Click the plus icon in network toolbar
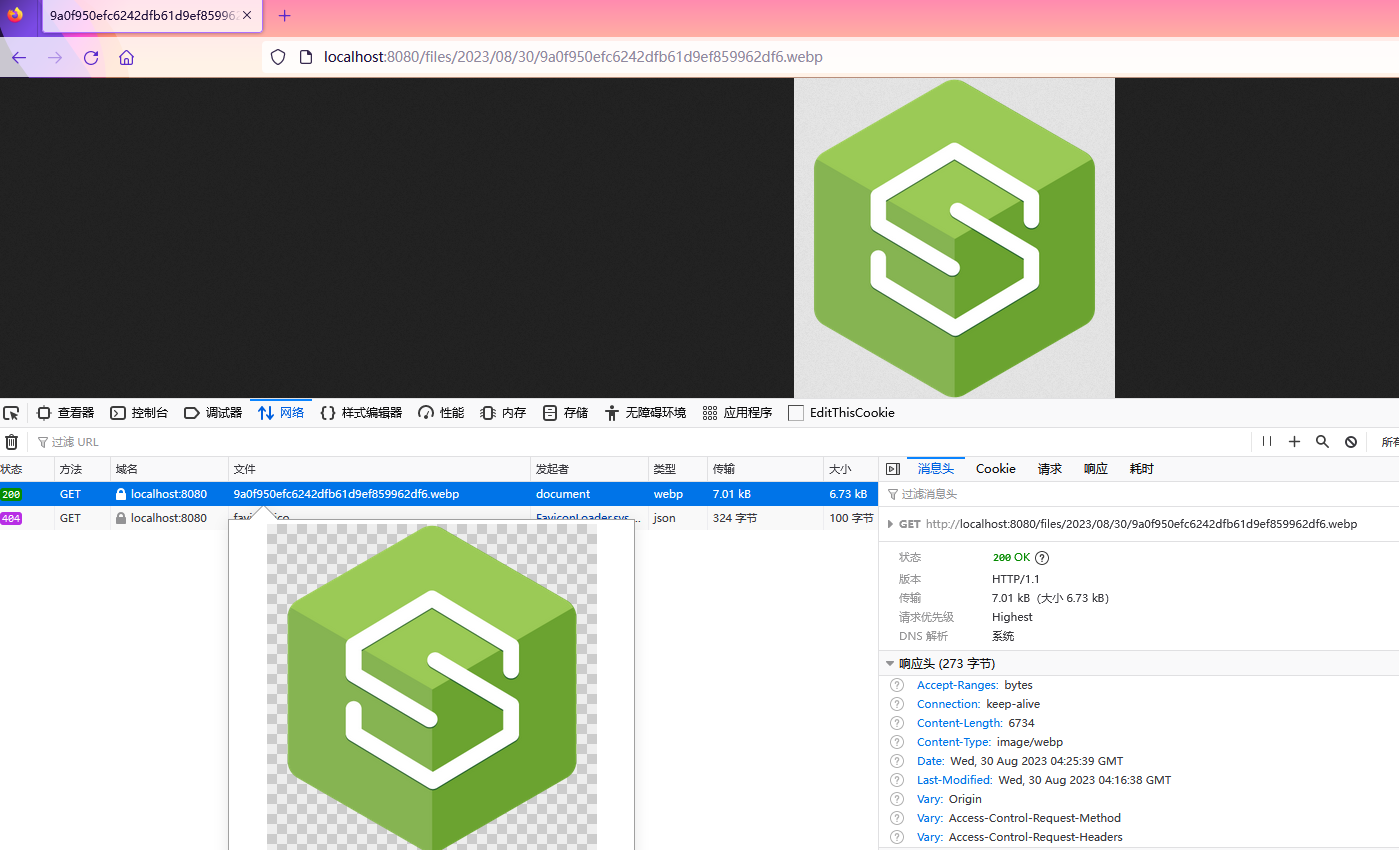1399x850 pixels. (x=1295, y=442)
